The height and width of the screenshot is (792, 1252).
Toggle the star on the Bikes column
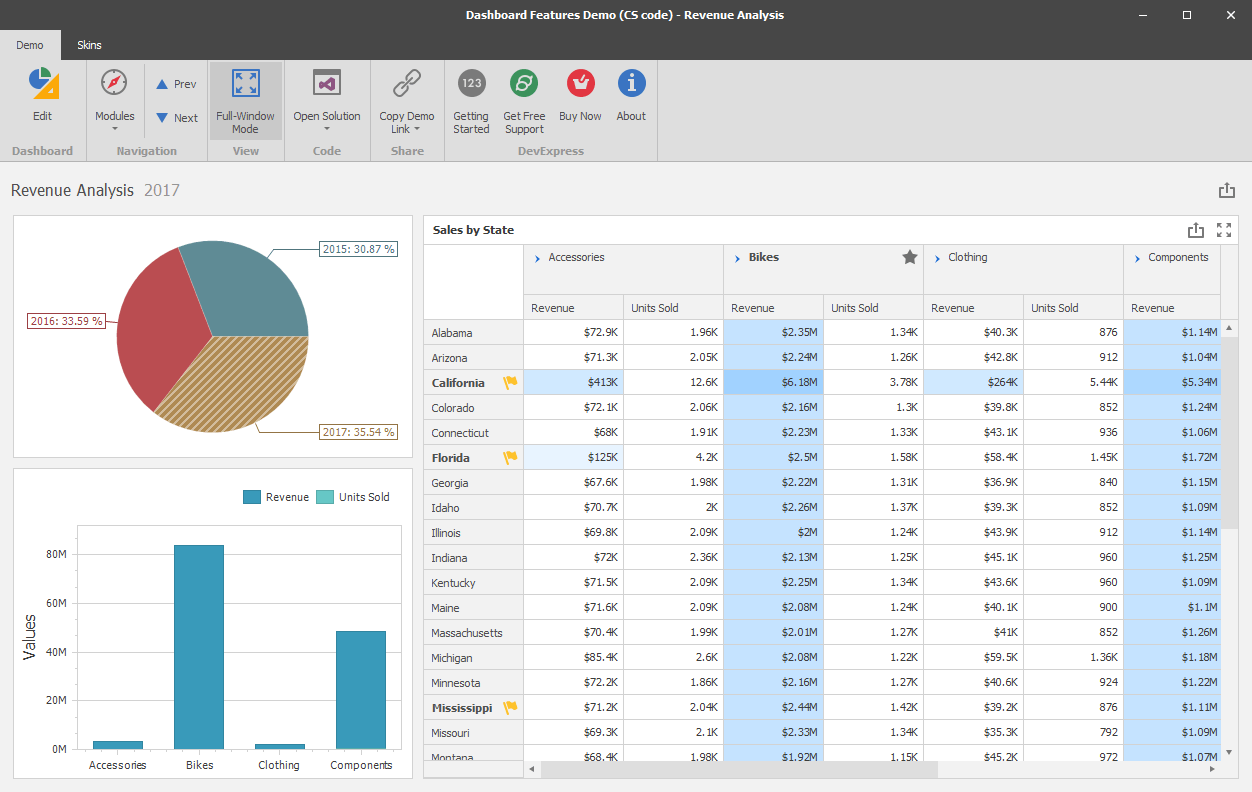[910, 258]
